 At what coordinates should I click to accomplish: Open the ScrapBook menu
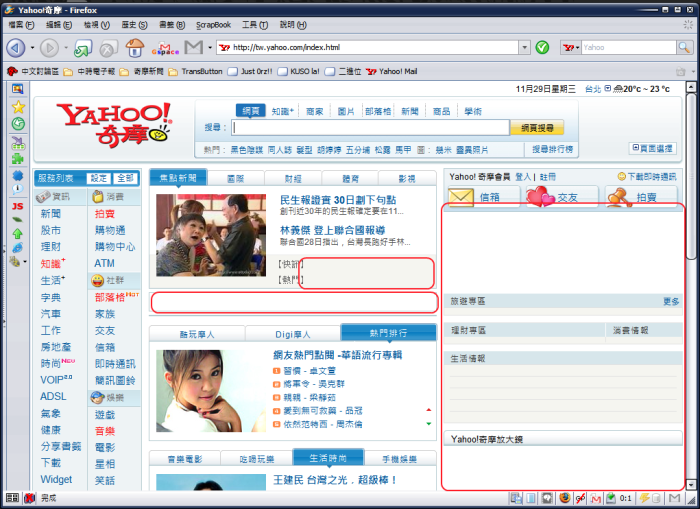[212, 23]
